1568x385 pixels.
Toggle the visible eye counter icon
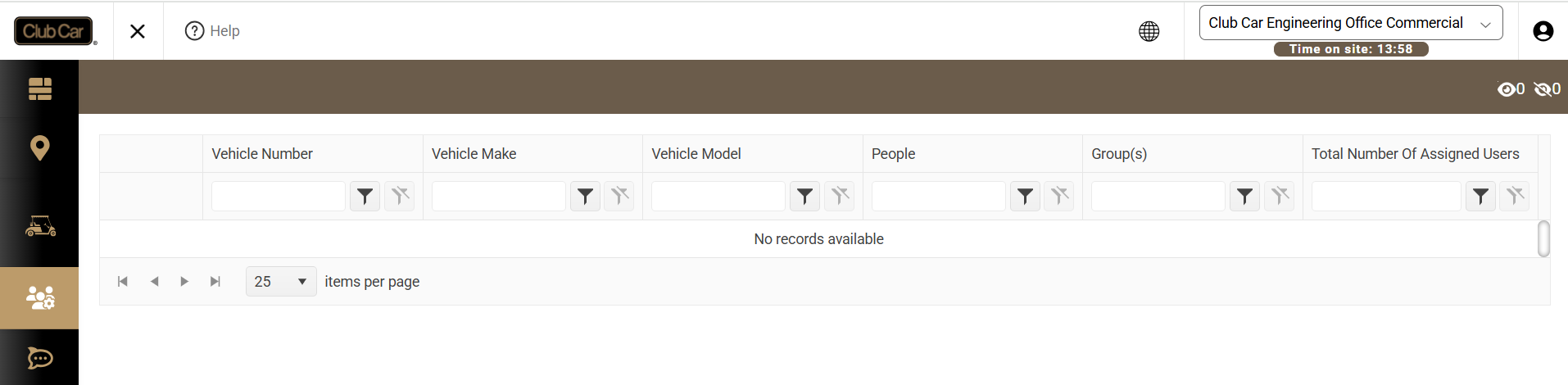point(1511,89)
